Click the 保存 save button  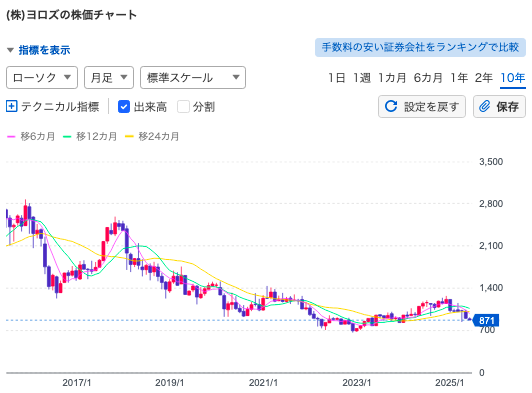(499, 107)
